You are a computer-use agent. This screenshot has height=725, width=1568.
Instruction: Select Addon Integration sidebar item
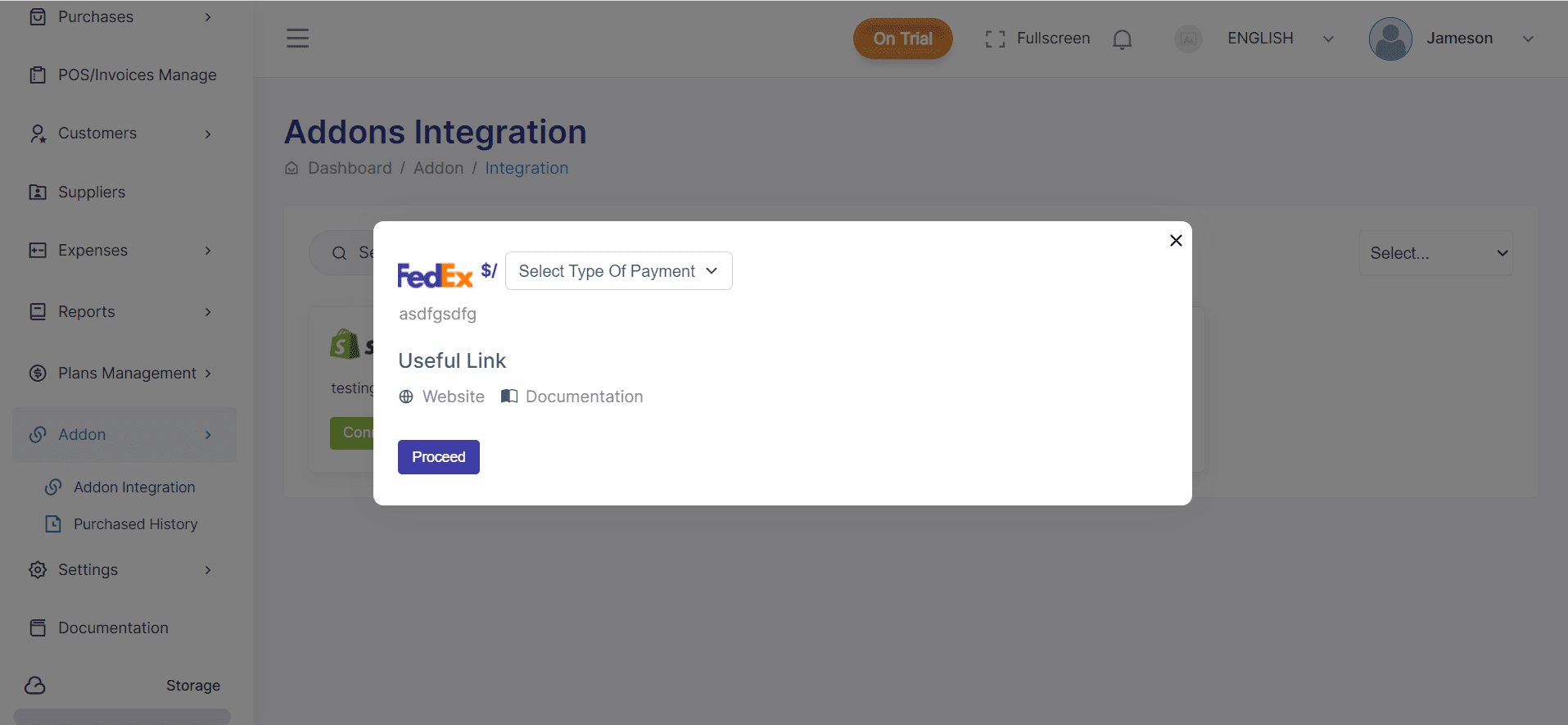[x=134, y=487]
